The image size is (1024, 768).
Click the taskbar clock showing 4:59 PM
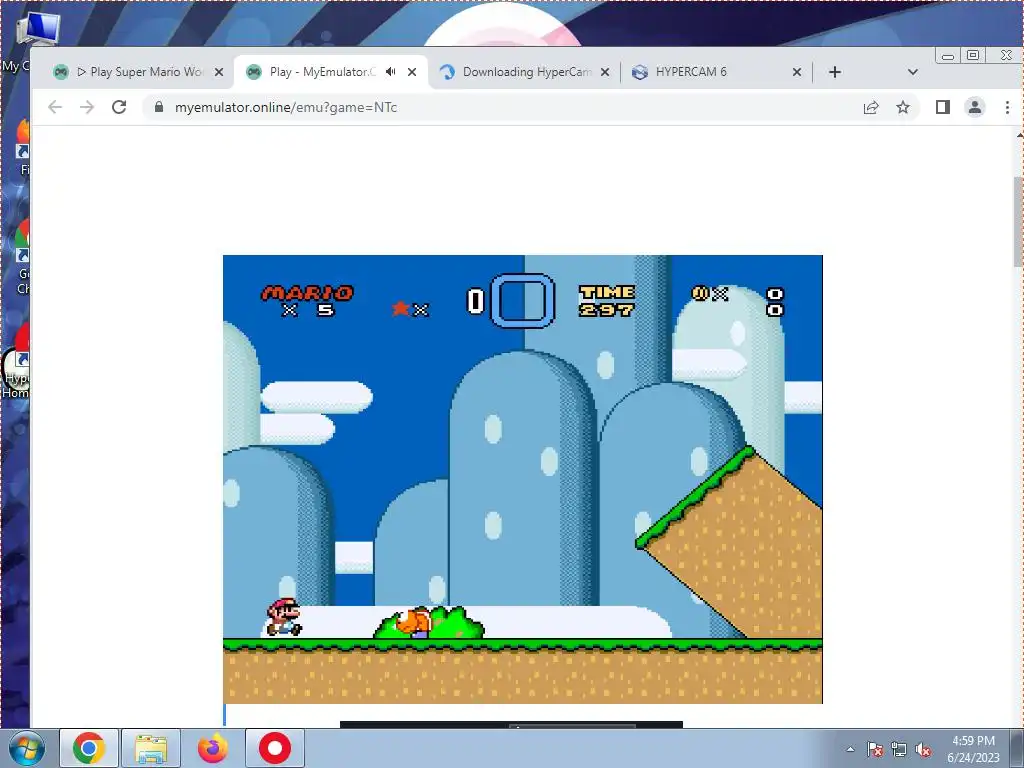point(973,749)
